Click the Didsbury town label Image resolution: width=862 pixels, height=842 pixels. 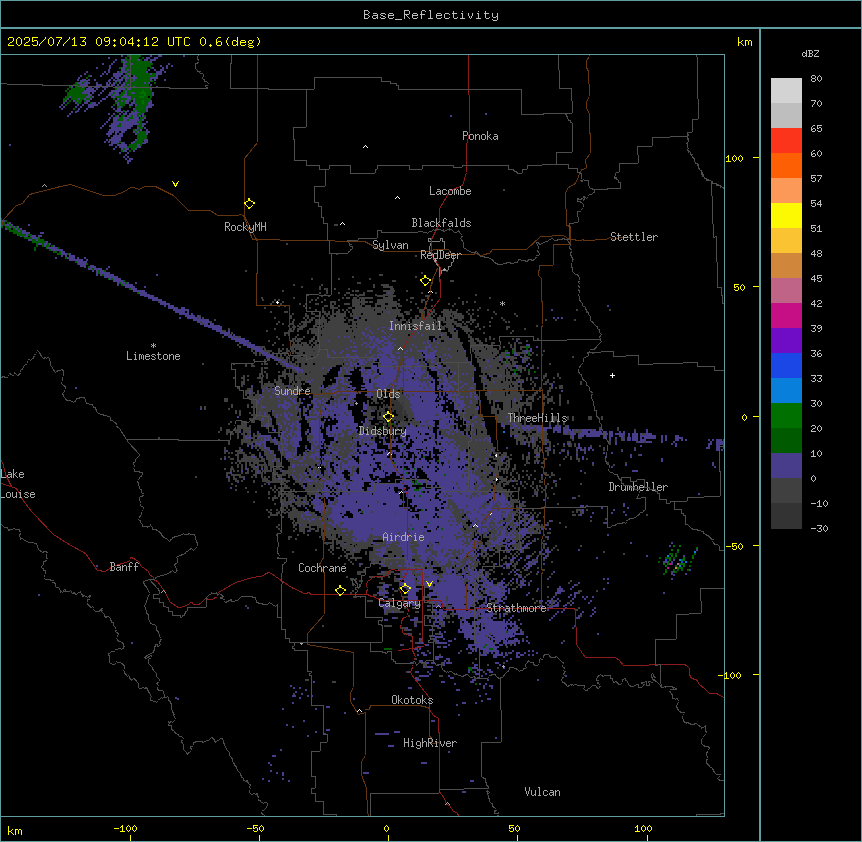383,431
